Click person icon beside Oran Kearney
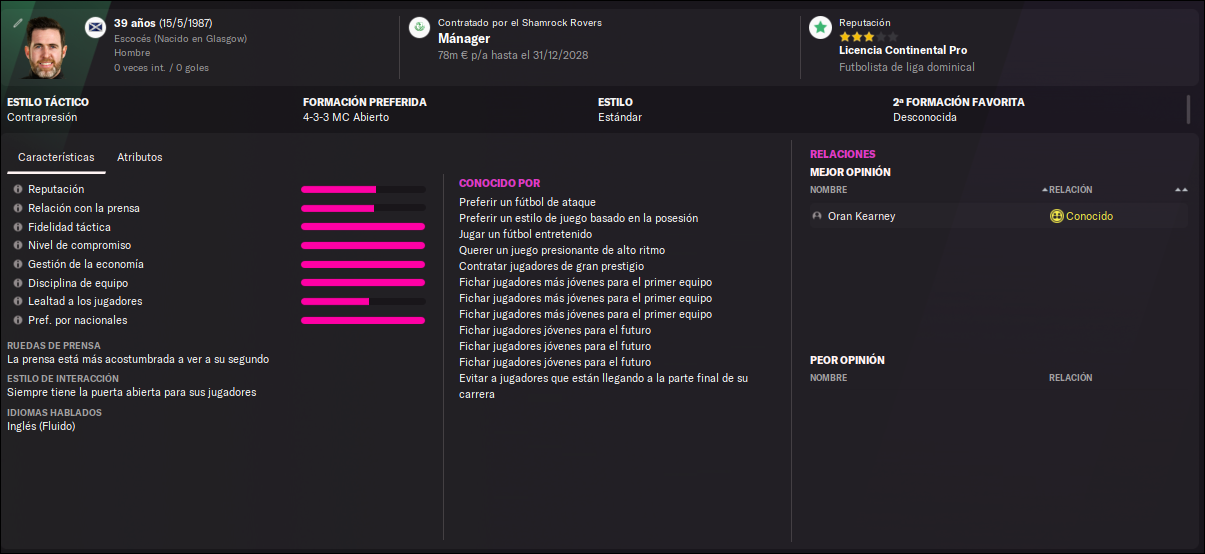The height and width of the screenshot is (554, 1205). tap(817, 216)
